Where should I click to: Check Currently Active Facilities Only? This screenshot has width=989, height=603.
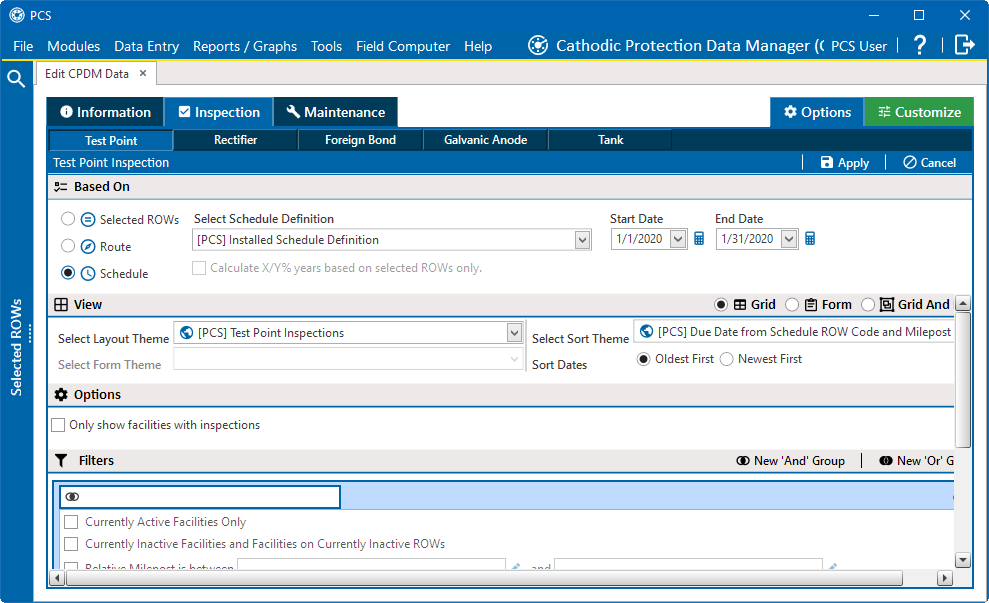tap(71, 522)
